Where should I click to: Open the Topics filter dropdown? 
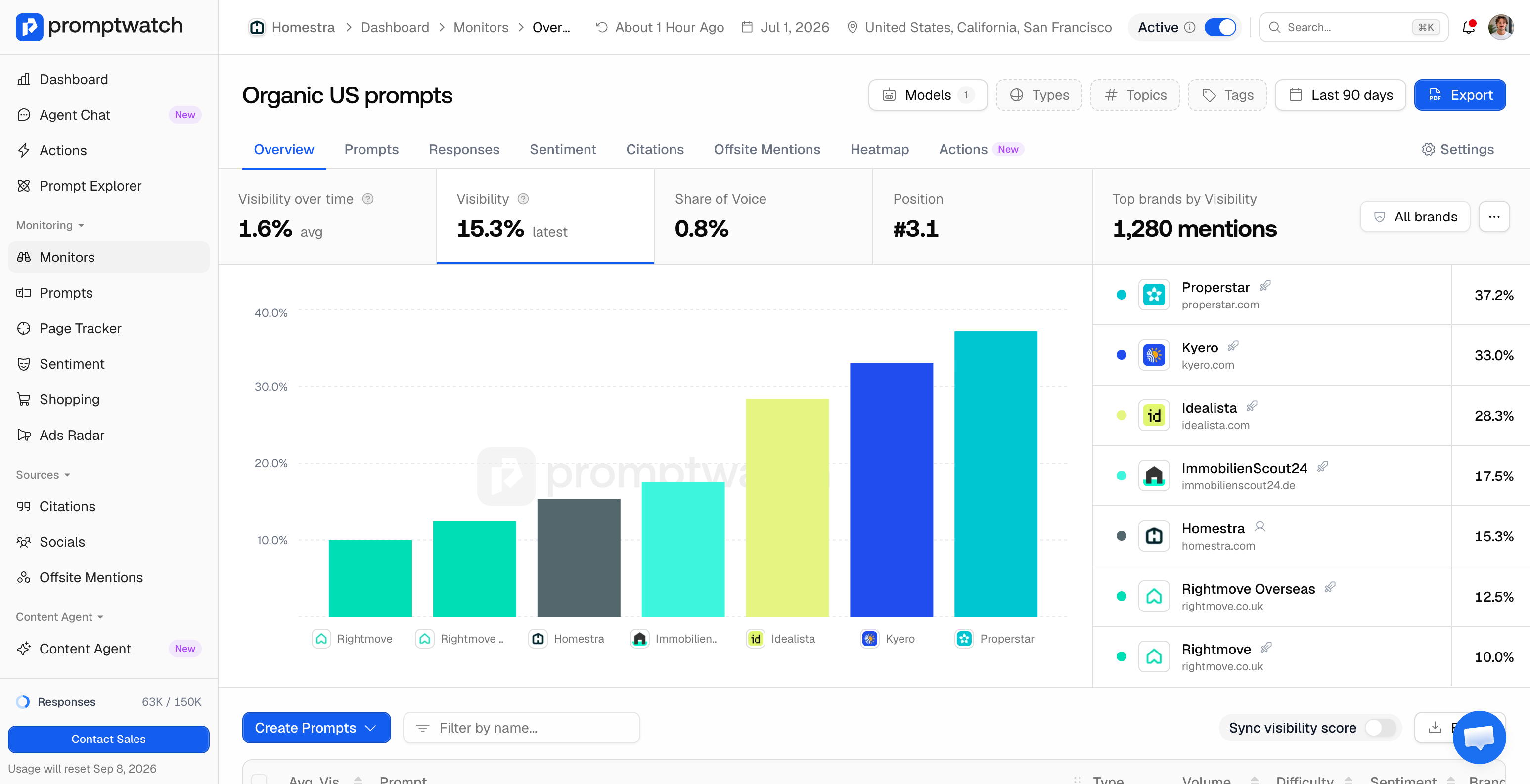pos(1135,95)
